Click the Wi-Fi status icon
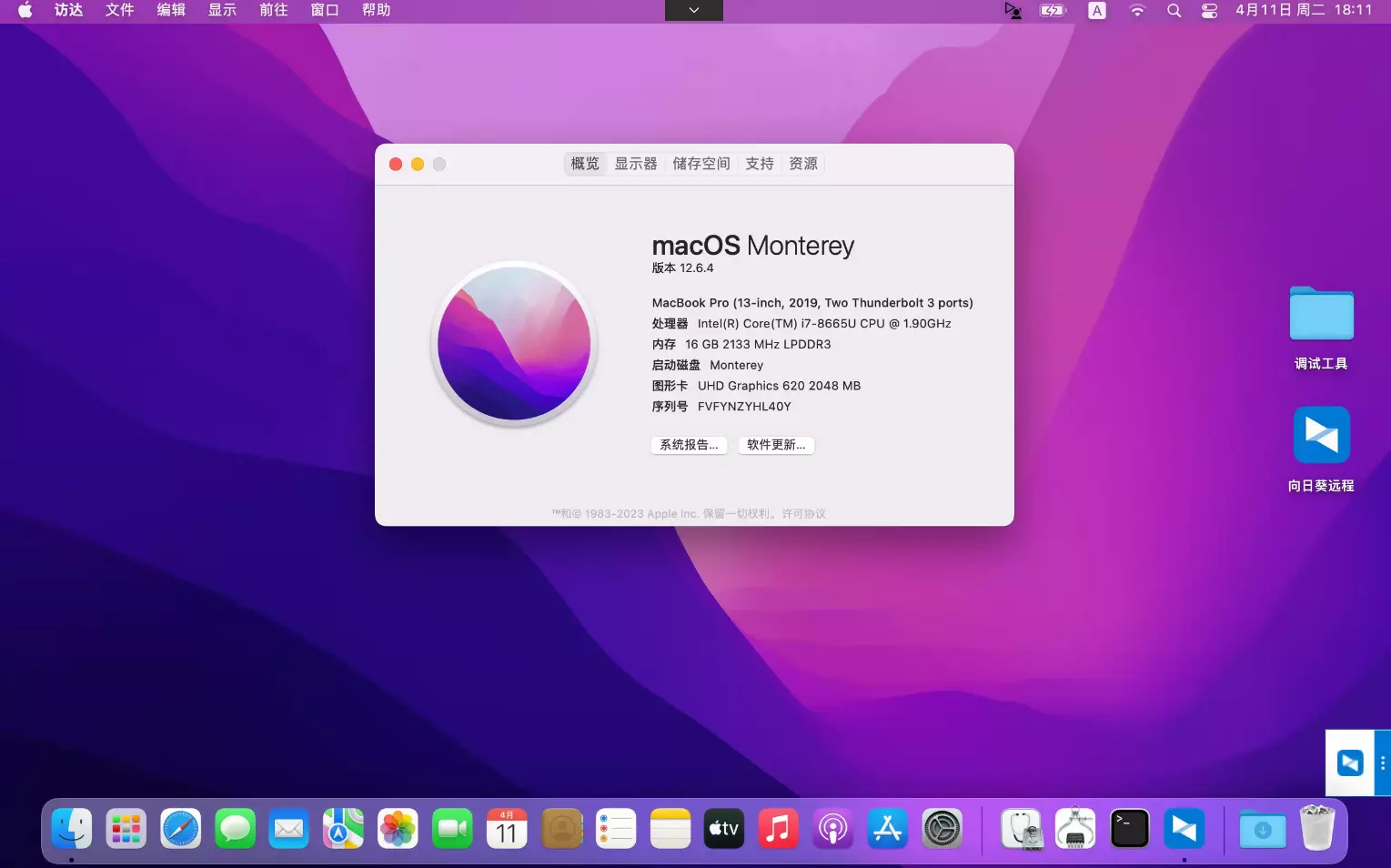The width and height of the screenshot is (1391, 868). 1137,11
